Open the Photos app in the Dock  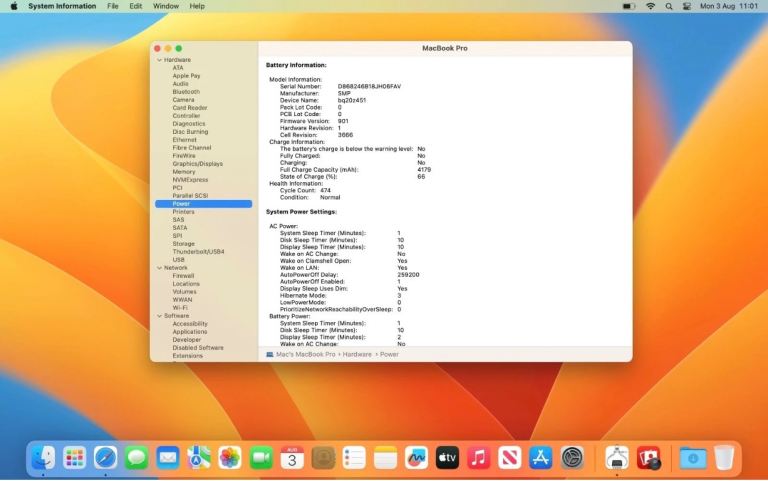230,458
